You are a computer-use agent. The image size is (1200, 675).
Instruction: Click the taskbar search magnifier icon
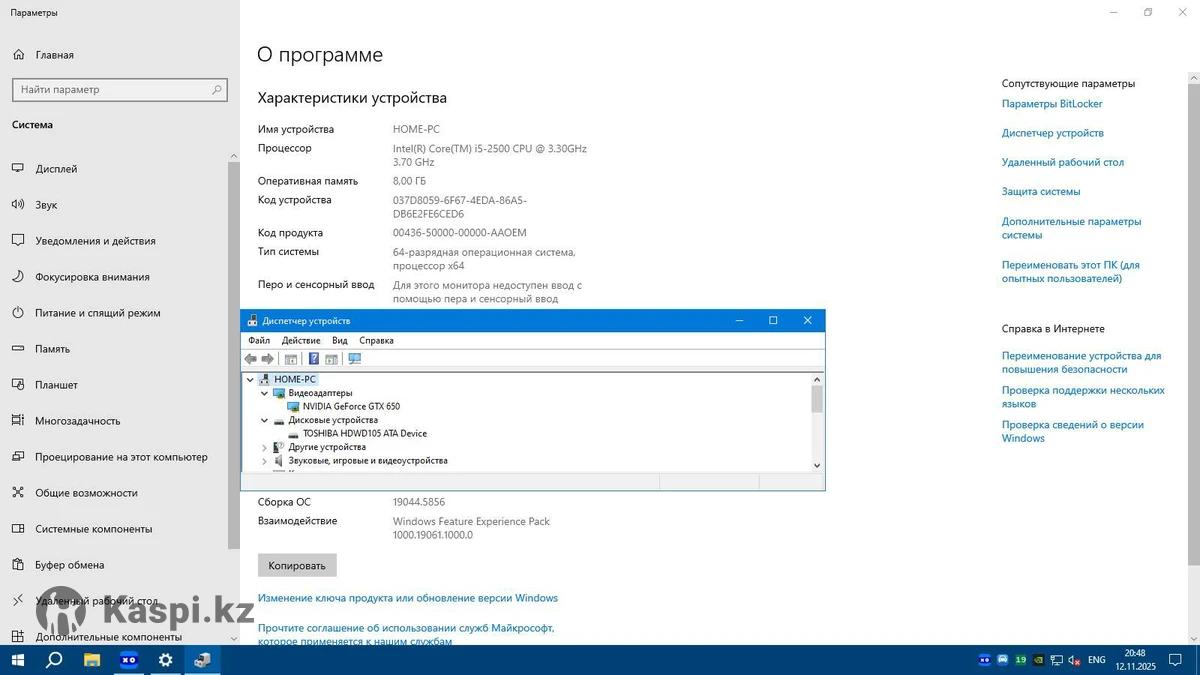55,660
